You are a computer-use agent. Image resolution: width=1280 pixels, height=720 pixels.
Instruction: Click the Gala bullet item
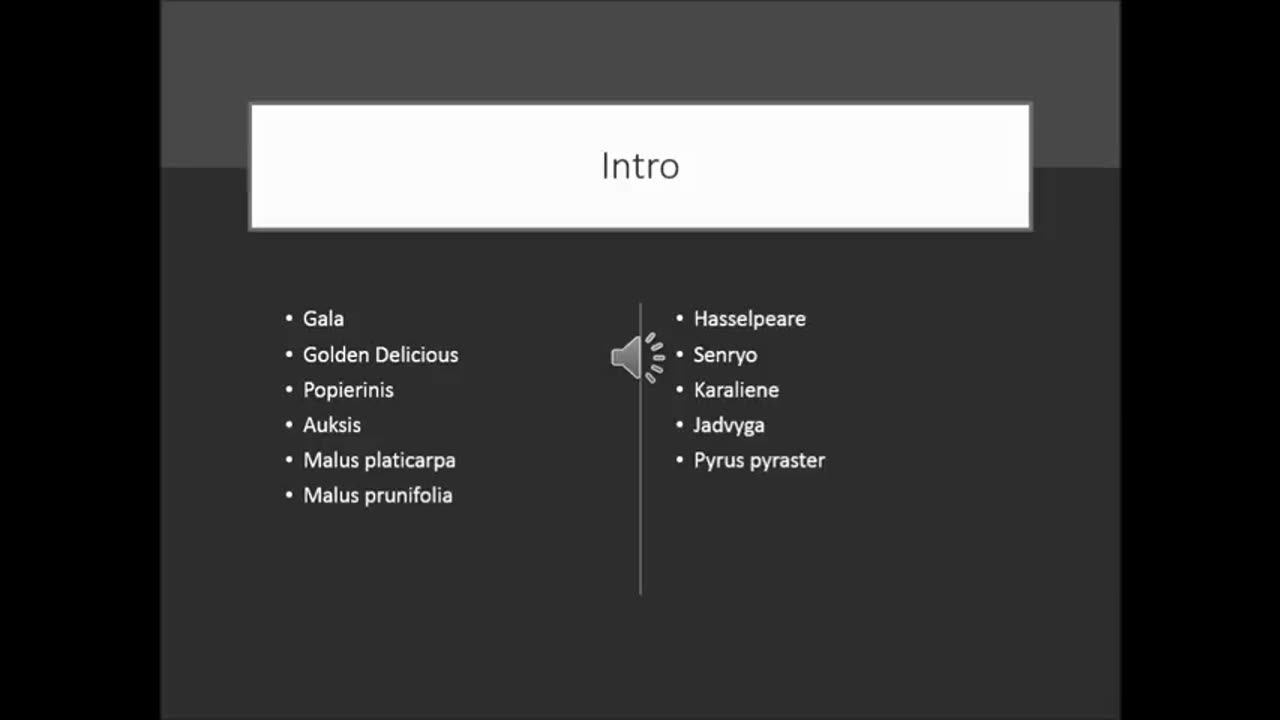(323, 319)
